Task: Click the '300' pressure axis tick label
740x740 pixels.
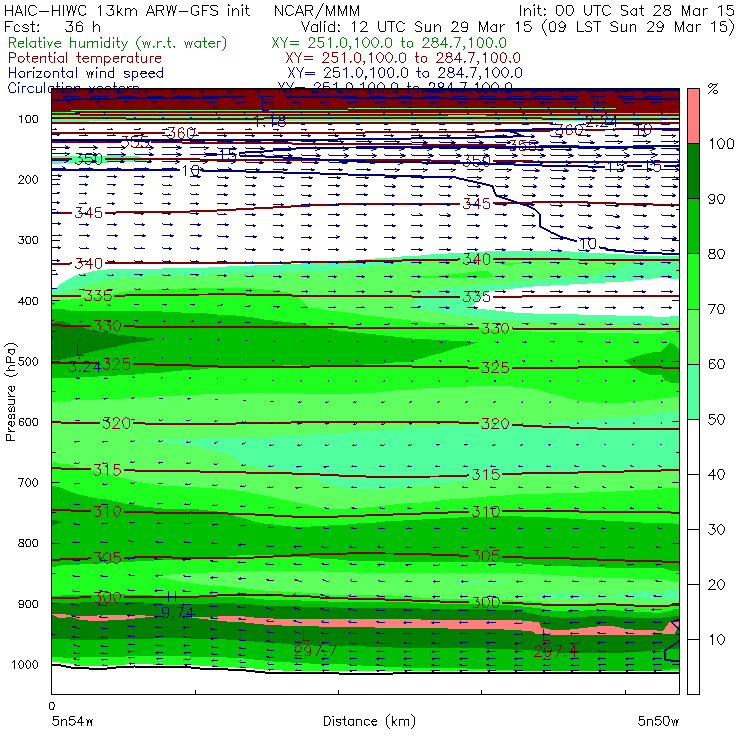Action: 28,240
